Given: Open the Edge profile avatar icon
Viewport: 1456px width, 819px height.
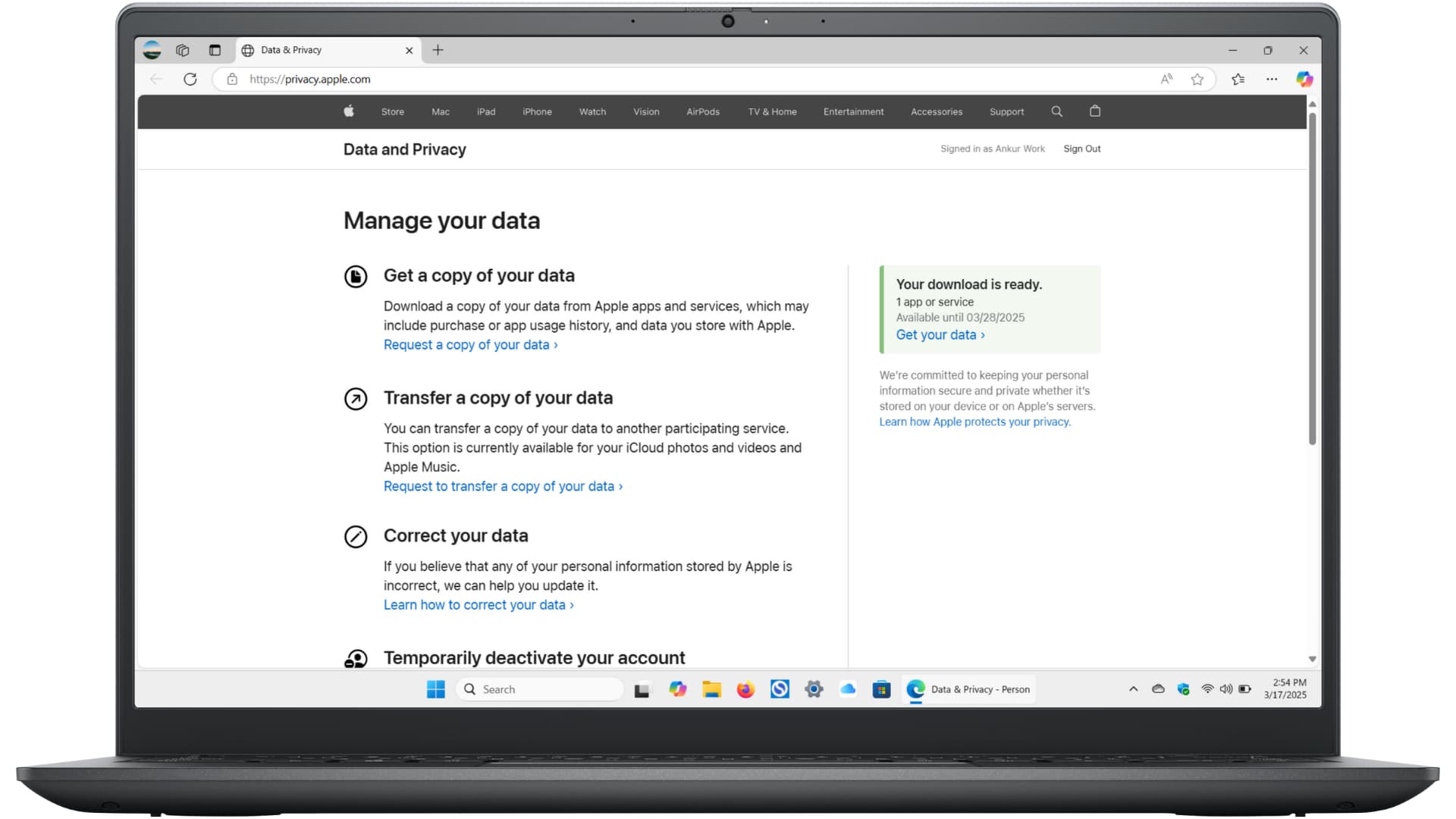Looking at the screenshot, I should click(x=152, y=50).
